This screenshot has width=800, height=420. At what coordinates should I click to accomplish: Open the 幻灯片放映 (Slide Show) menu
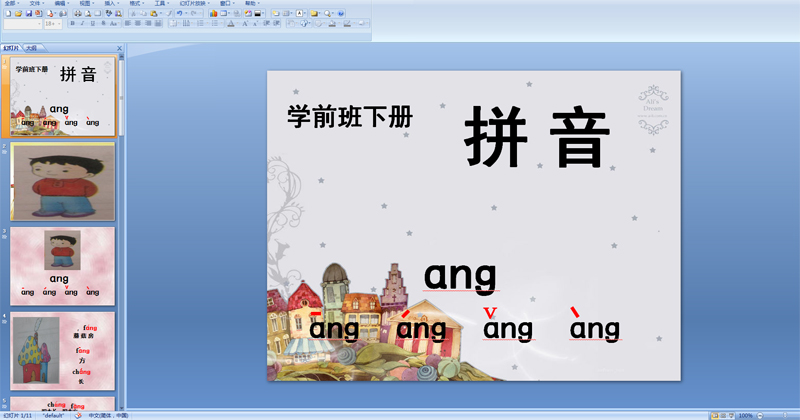pyautogui.click(x=193, y=4)
